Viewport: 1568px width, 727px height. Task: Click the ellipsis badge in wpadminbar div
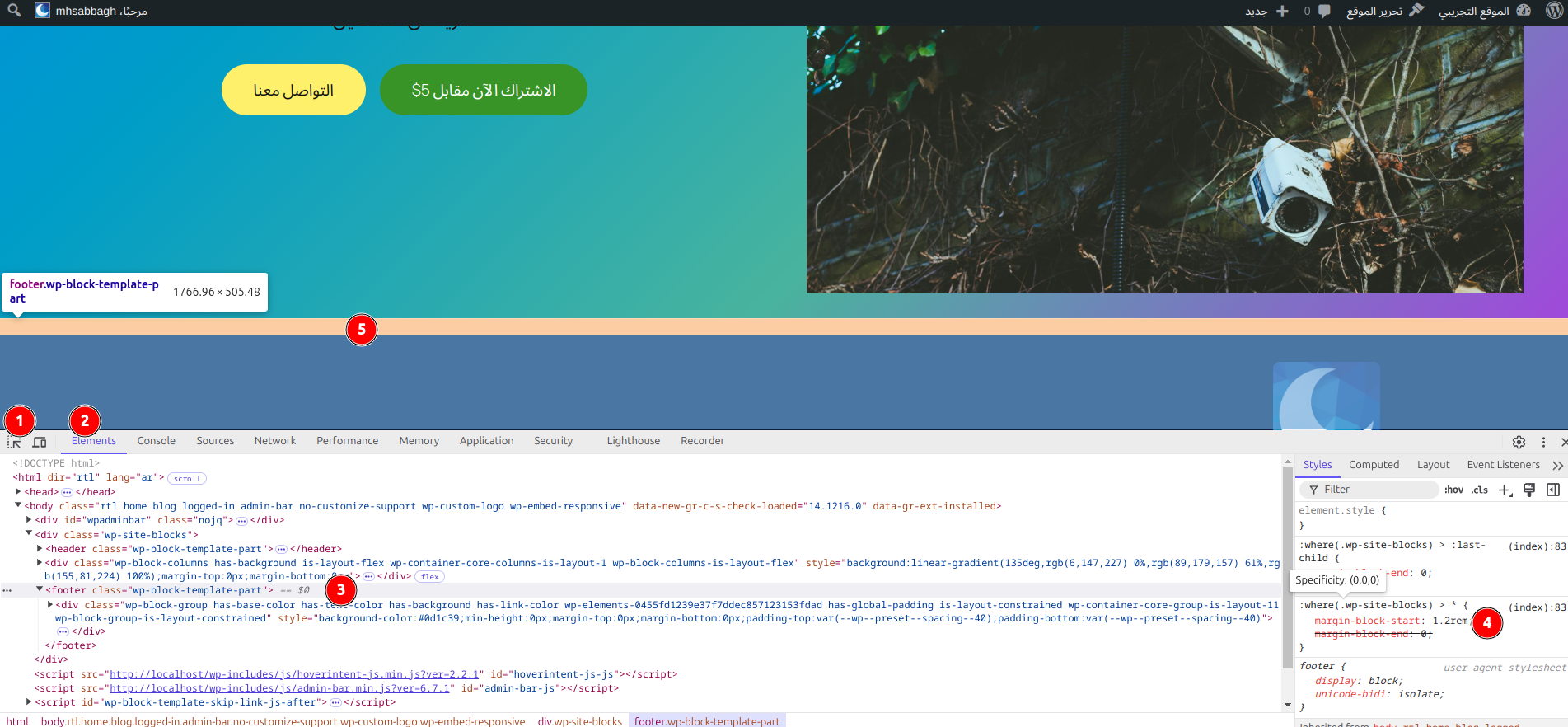click(241, 521)
